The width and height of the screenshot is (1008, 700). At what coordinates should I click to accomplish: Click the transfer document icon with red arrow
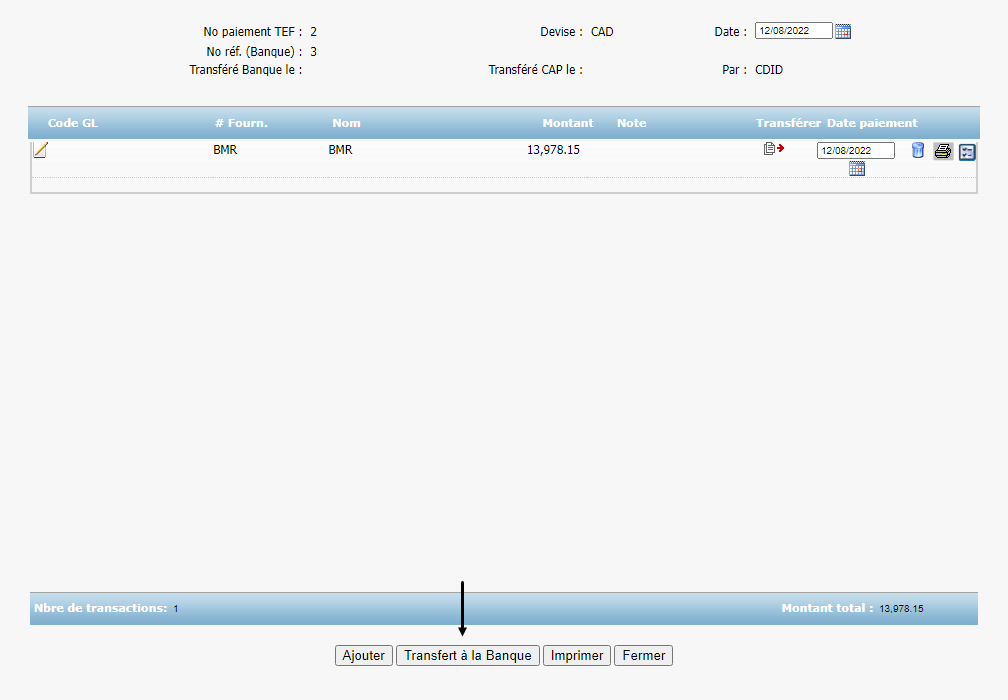tap(773, 149)
